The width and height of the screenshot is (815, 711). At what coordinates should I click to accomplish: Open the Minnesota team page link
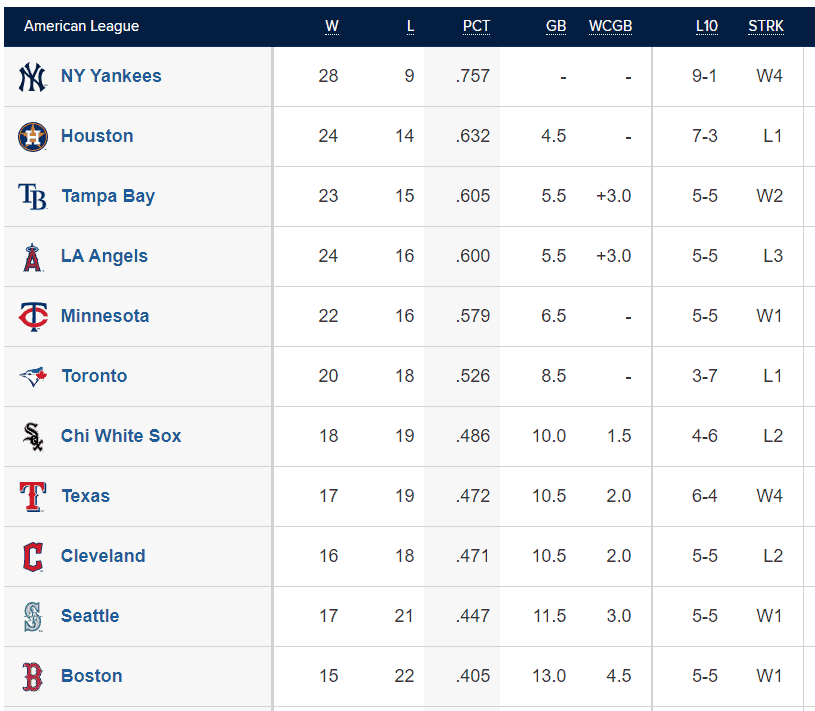105,315
